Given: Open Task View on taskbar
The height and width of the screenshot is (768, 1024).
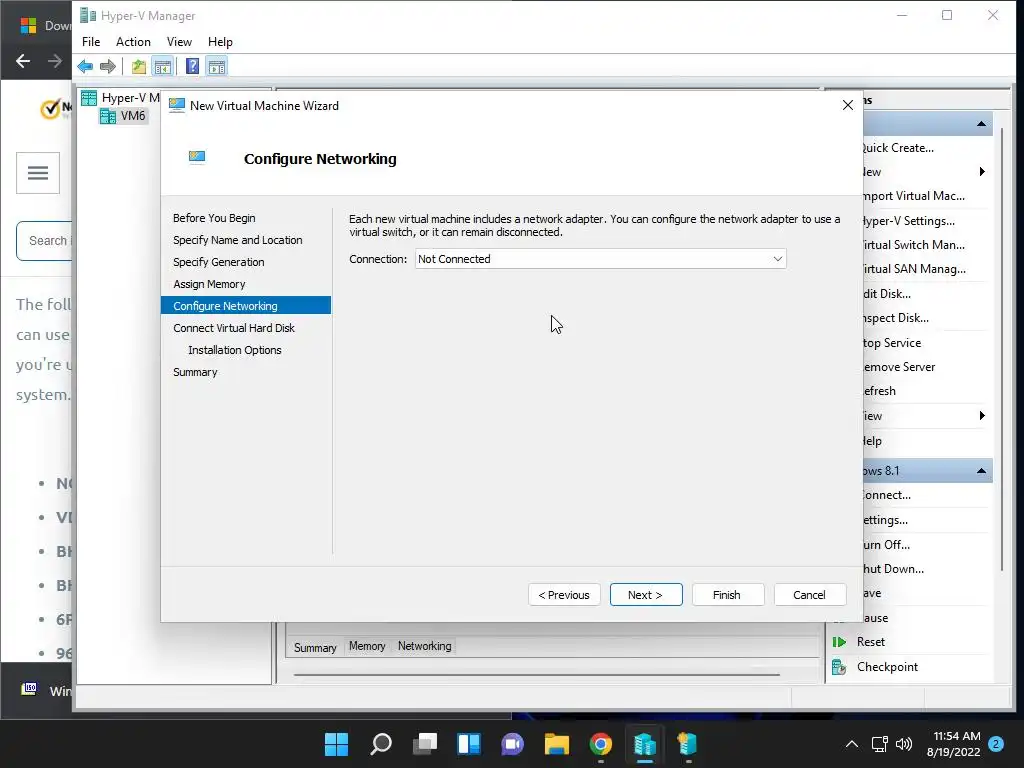Looking at the screenshot, I should (424, 744).
